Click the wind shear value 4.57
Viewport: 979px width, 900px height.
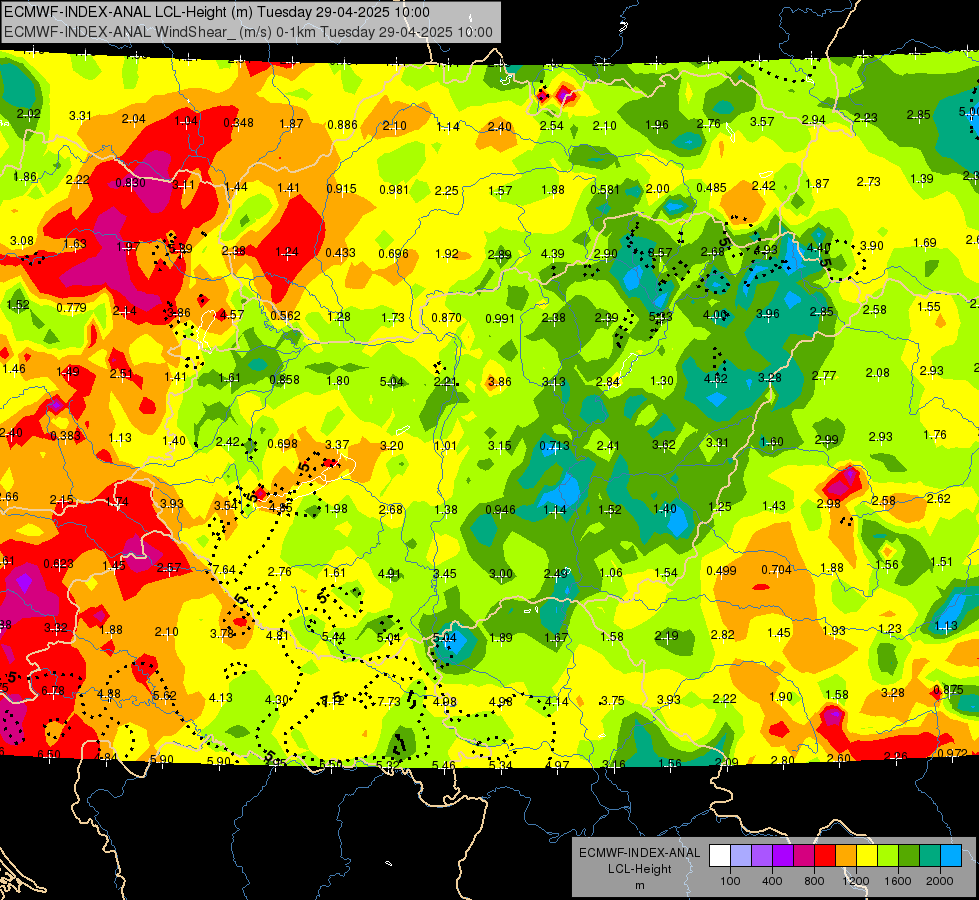[x=232, y=314]
